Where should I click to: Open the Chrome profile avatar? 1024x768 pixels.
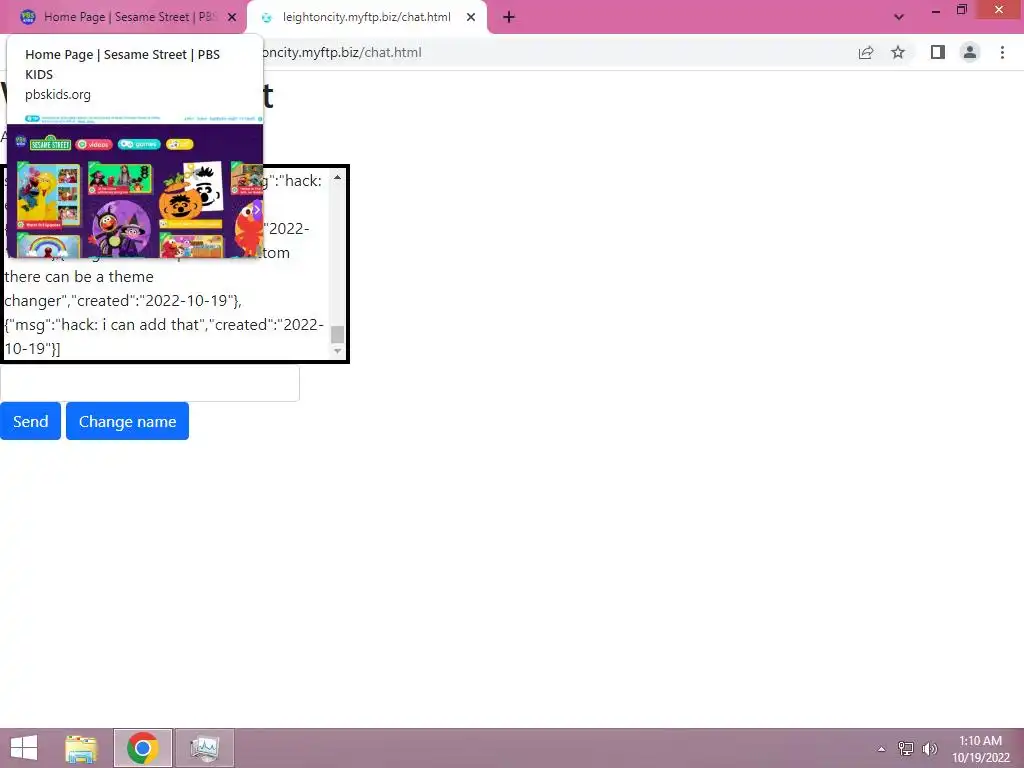tap(970, 52)
